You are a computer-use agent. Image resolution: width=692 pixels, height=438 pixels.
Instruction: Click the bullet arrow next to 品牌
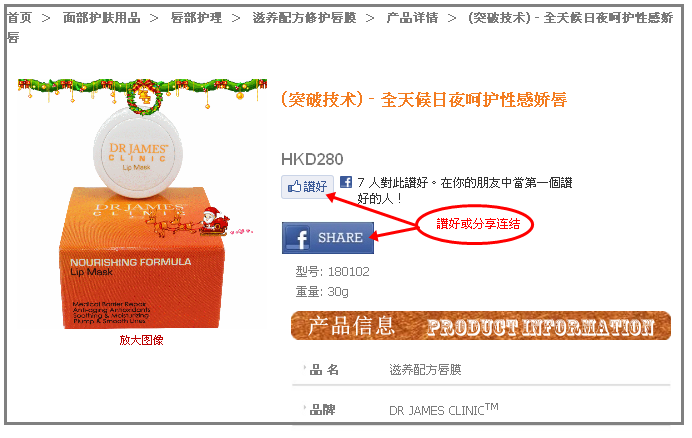305,408
